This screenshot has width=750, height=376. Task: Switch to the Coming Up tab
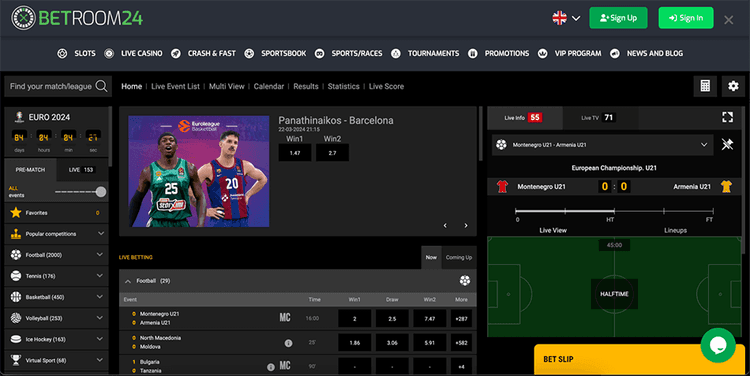click(x=459, y=257)
